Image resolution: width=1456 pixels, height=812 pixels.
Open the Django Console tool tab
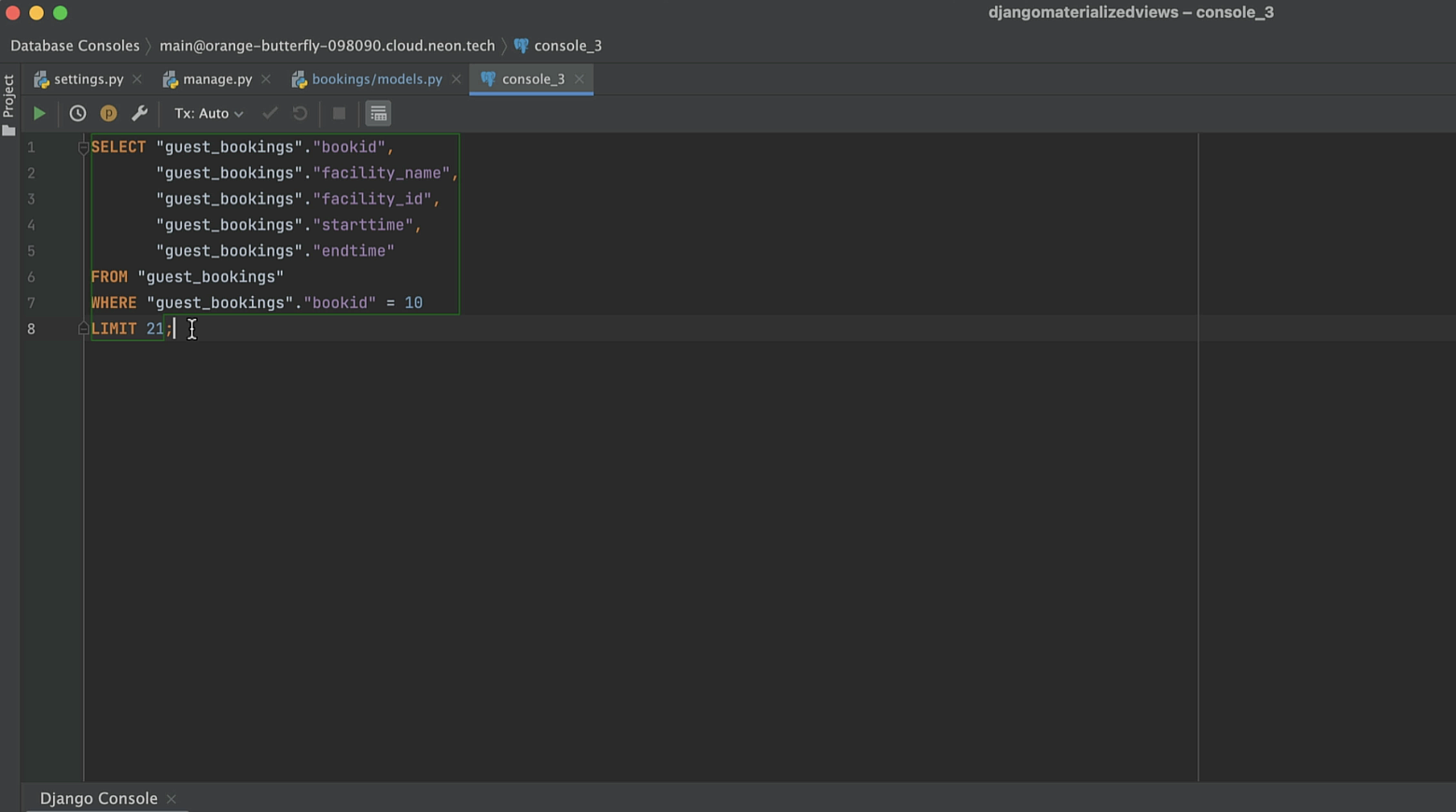(98, 798)
